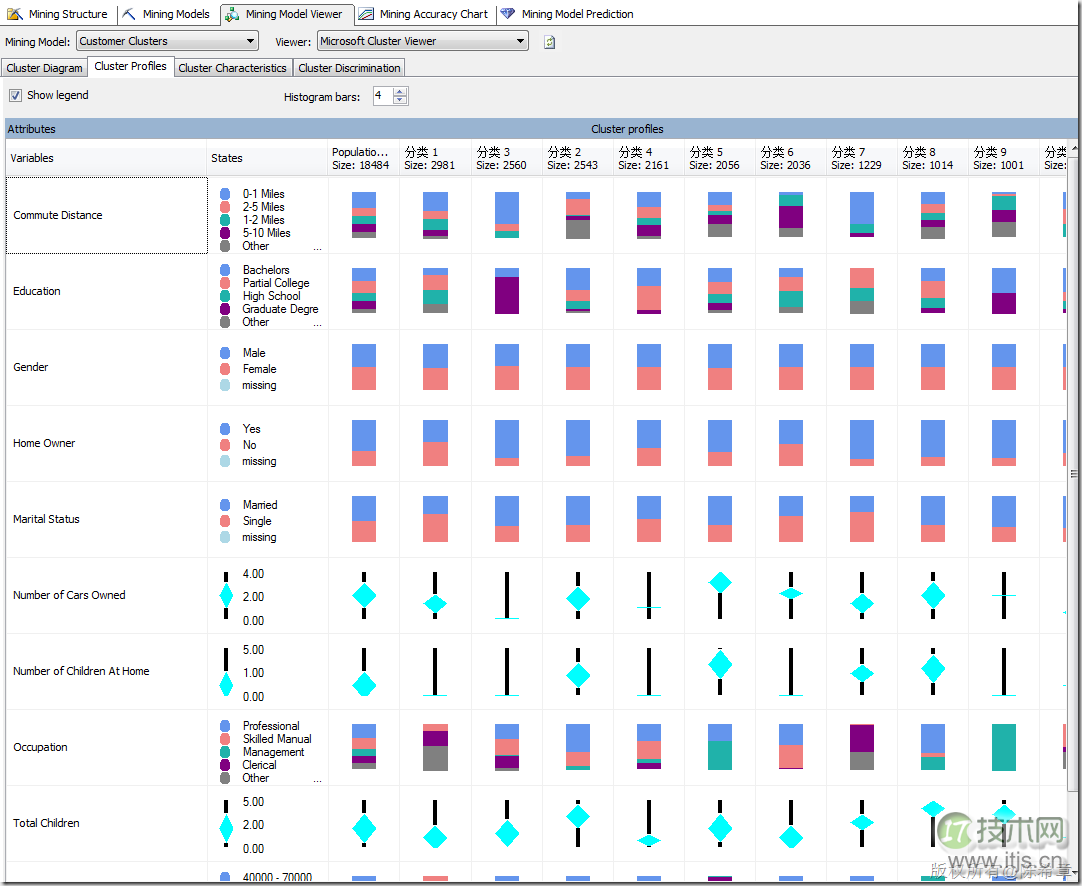Open the Cluster Characteristics tab
This screenshot has width=1082, height=886.
pos(232,68)
